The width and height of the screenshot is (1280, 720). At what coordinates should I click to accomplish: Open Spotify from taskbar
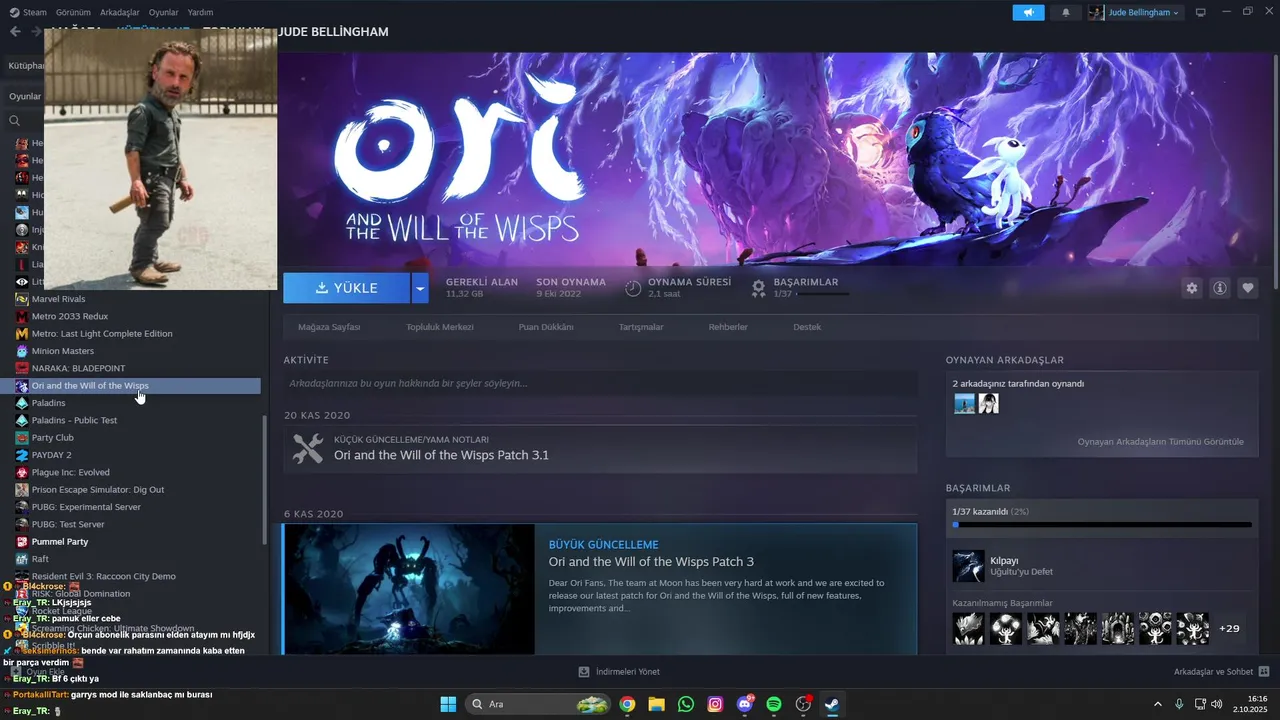tap(774, 704)
